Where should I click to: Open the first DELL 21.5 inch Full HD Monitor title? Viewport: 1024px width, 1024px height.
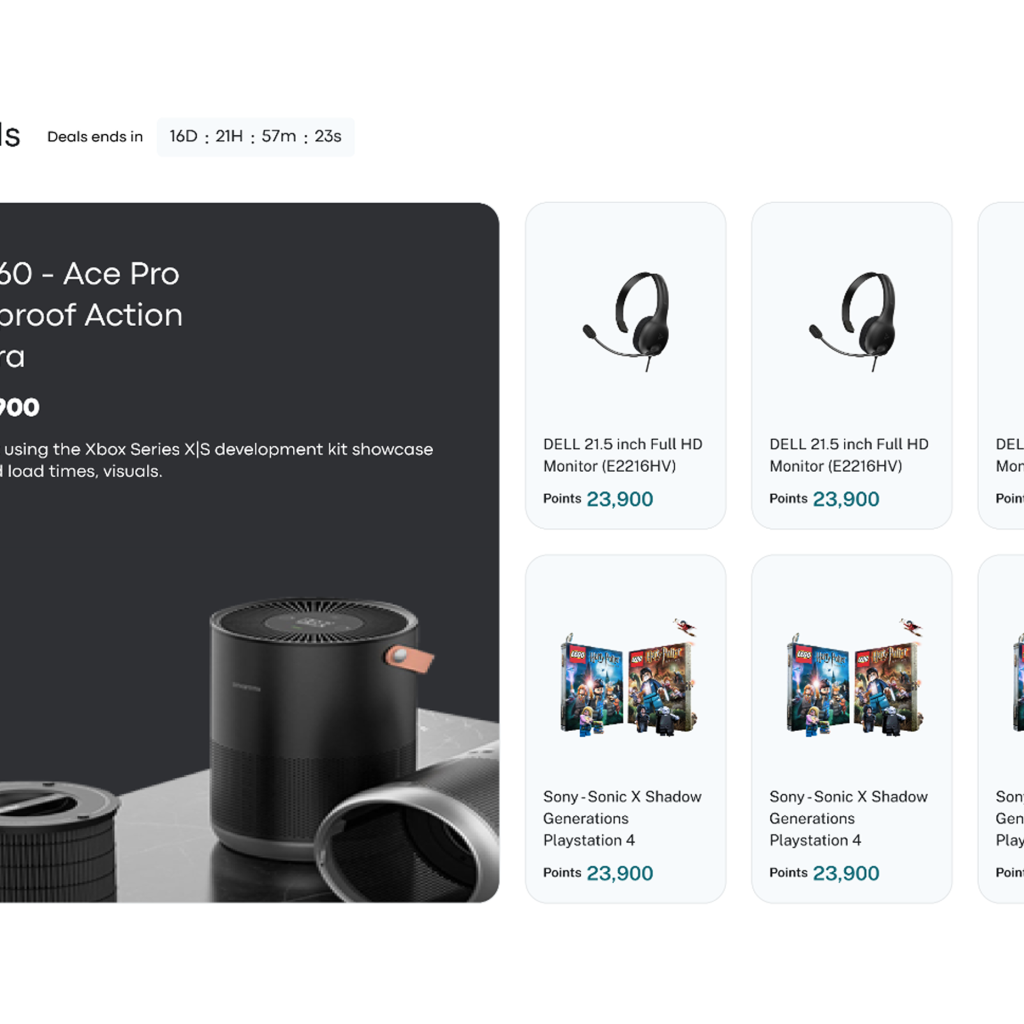click(622, 455)
